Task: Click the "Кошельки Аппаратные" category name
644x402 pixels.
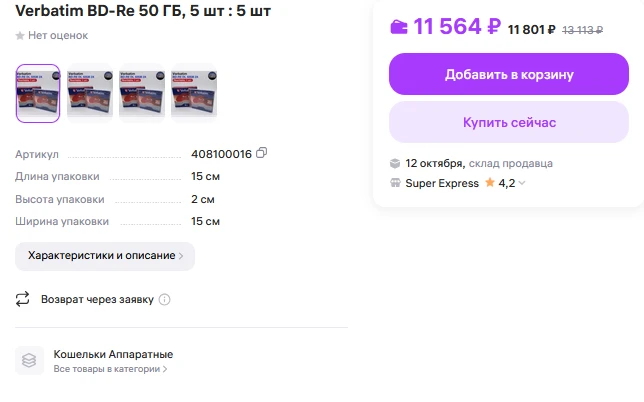Action: 113,354
